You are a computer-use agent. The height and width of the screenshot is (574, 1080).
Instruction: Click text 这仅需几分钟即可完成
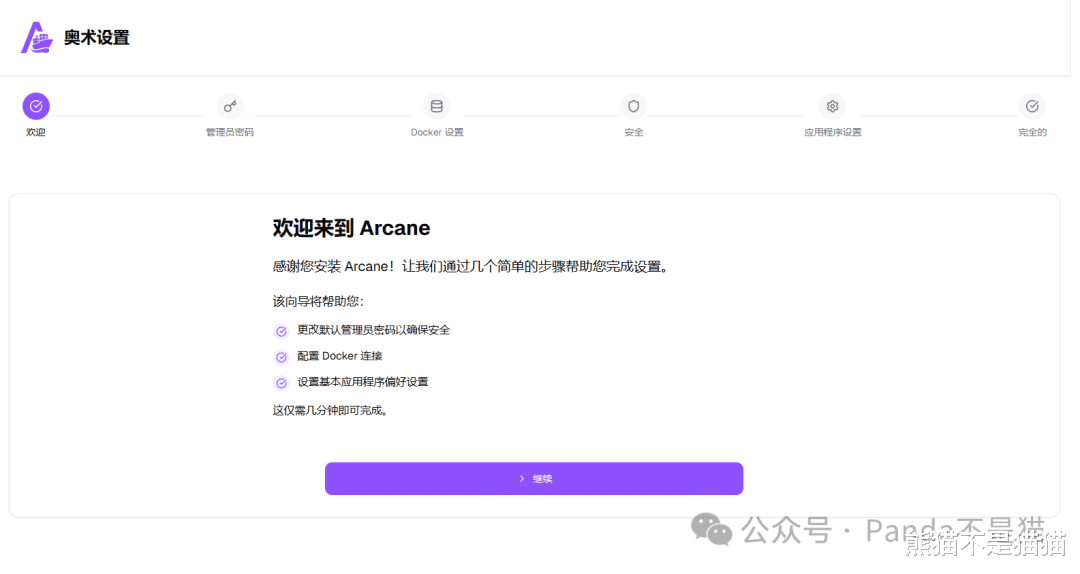tap(330, 411)
